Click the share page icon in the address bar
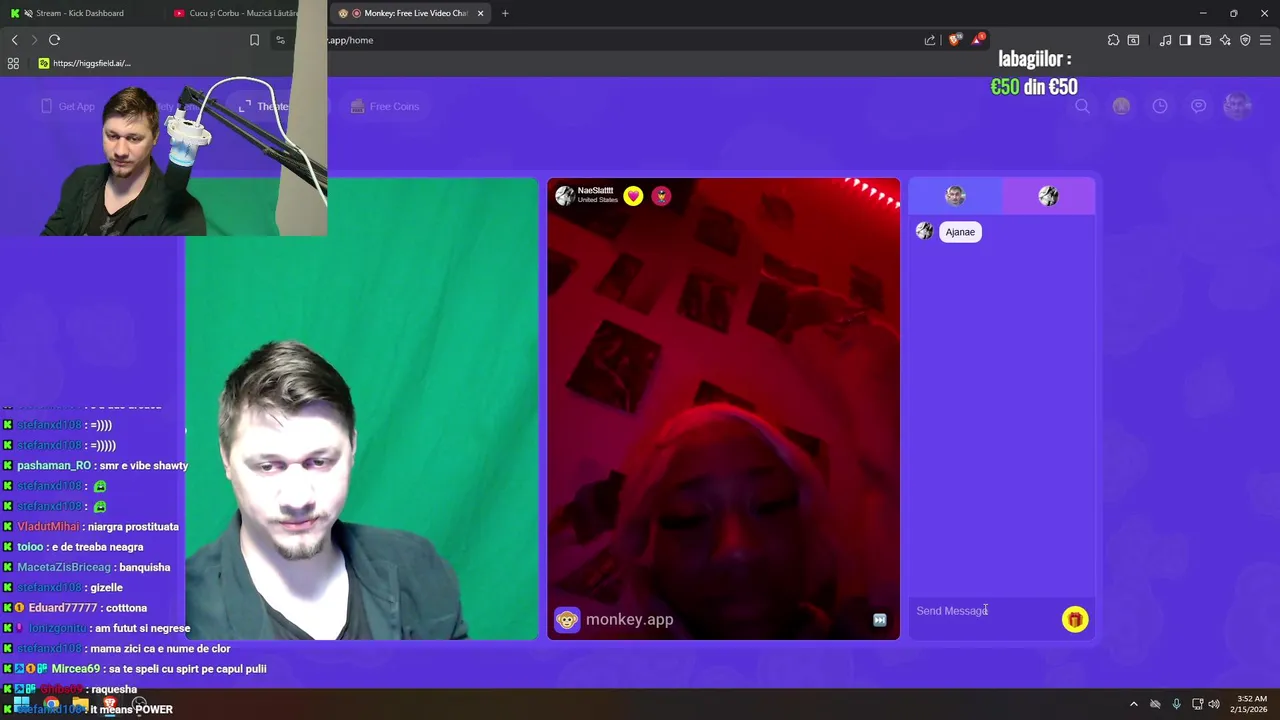This screenshot has height=720, width=1280. click(x=930, y=40)
